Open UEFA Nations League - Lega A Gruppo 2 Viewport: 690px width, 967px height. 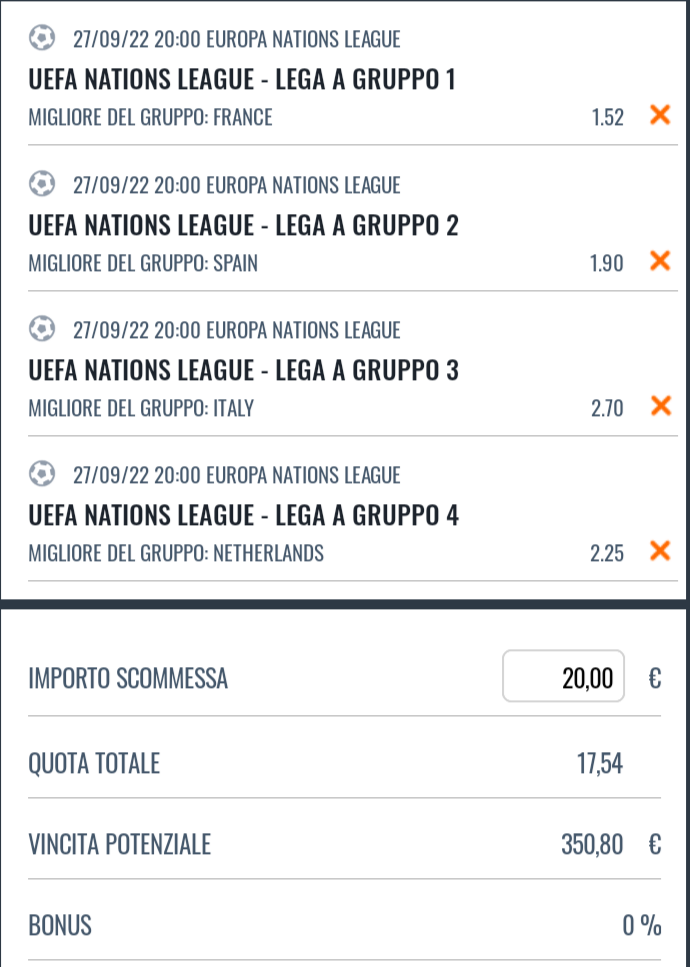tap(243, 225)
